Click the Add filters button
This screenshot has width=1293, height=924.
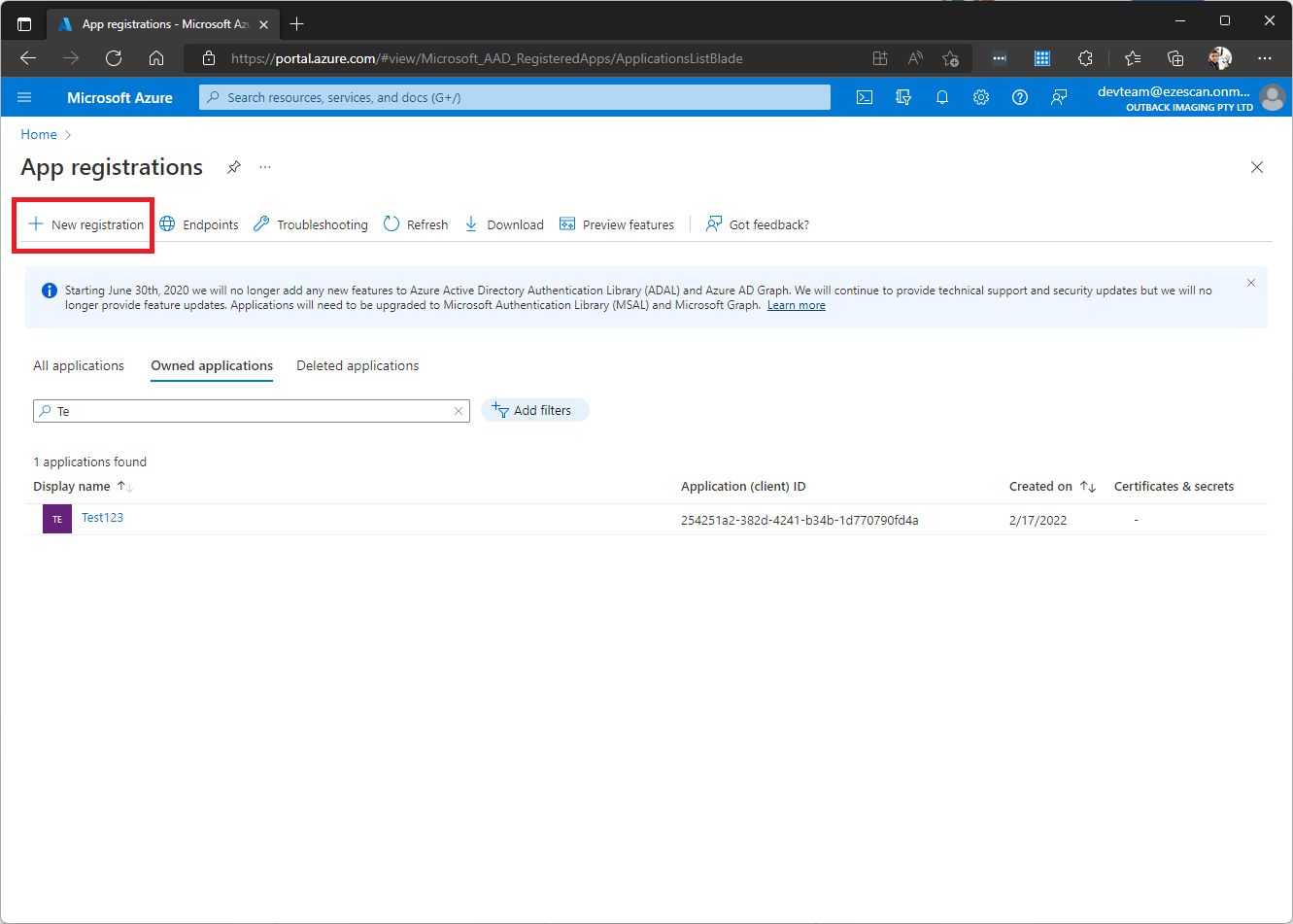coord(534,410)
